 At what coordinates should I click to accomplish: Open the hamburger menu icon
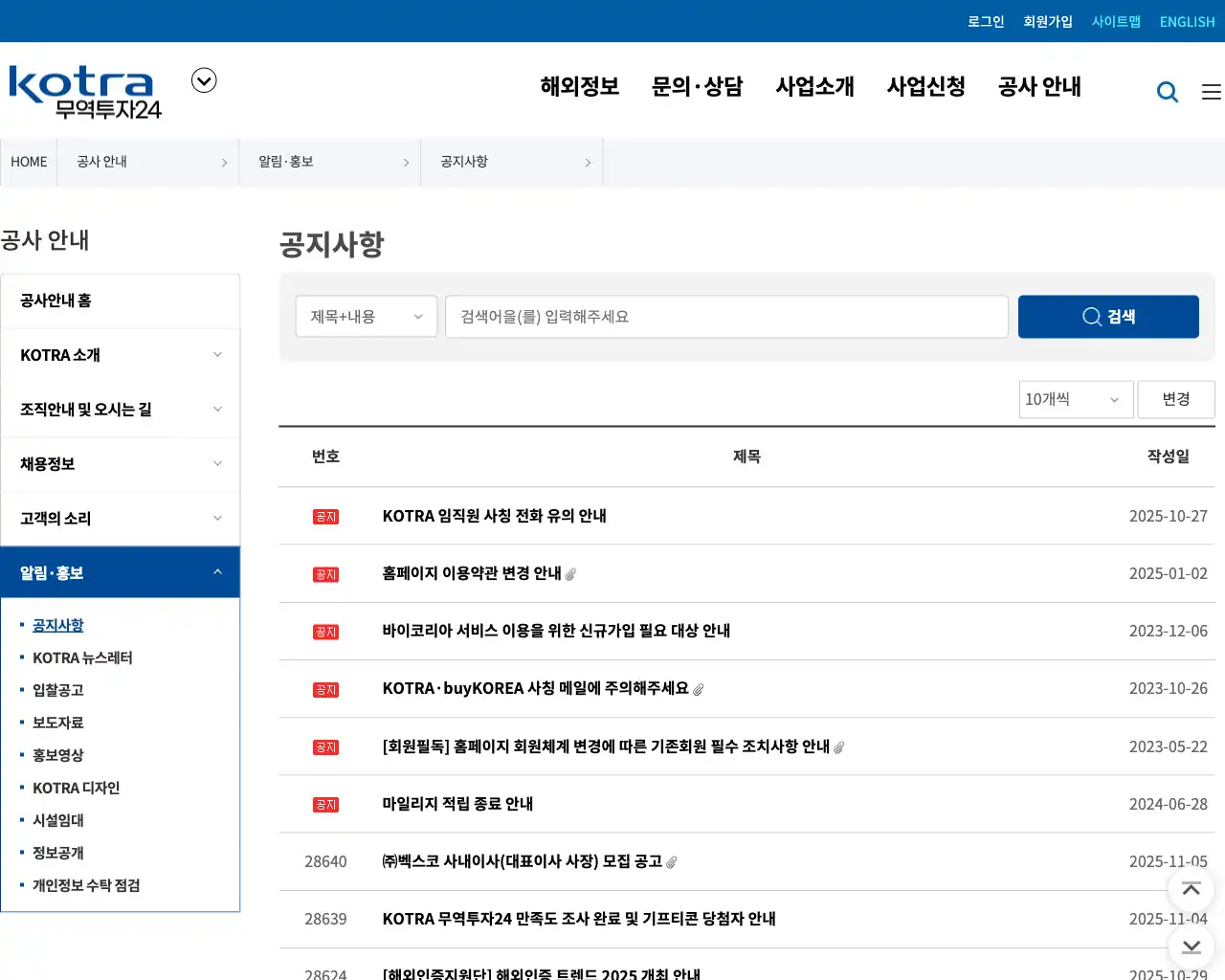[1210, 91]
